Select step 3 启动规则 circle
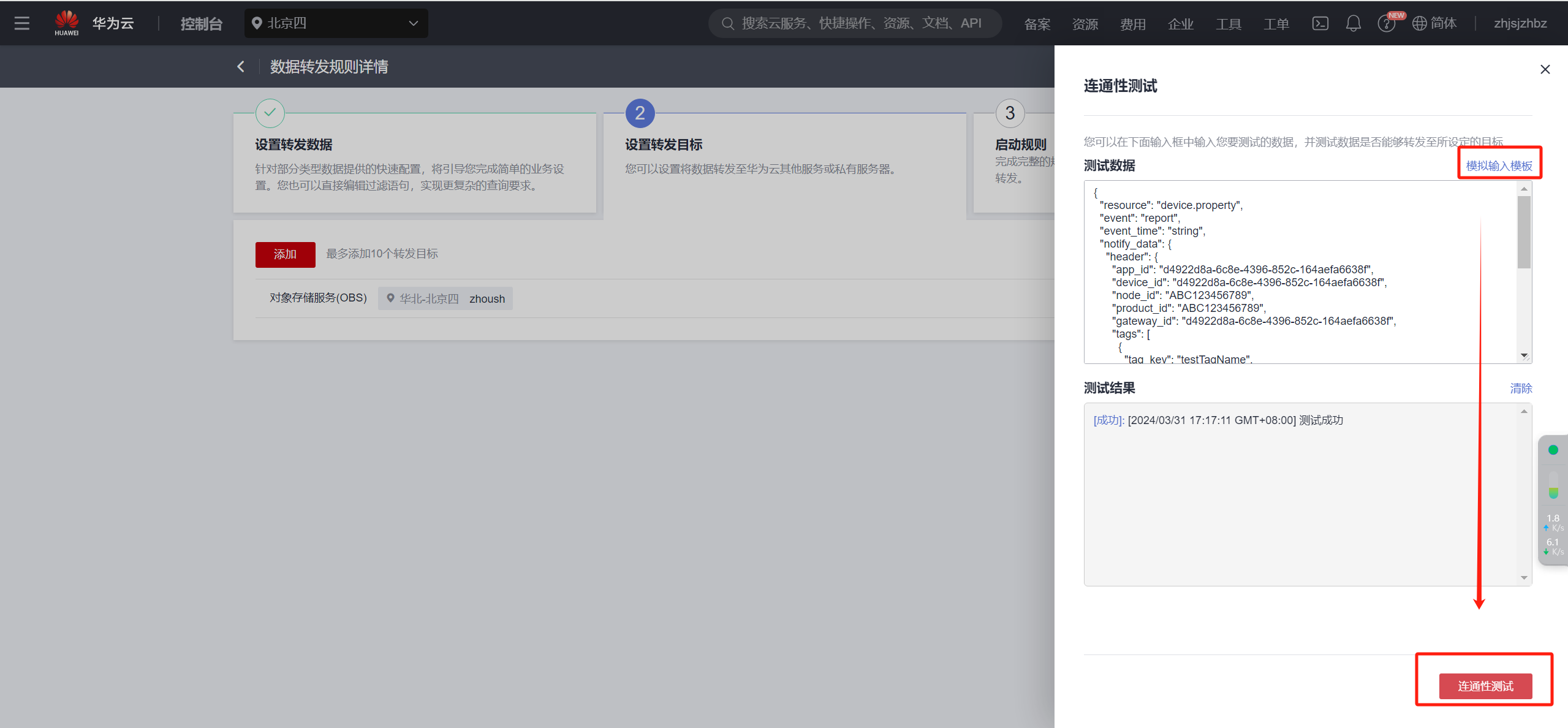1568x728 pixels. (x=1010, y=113)
